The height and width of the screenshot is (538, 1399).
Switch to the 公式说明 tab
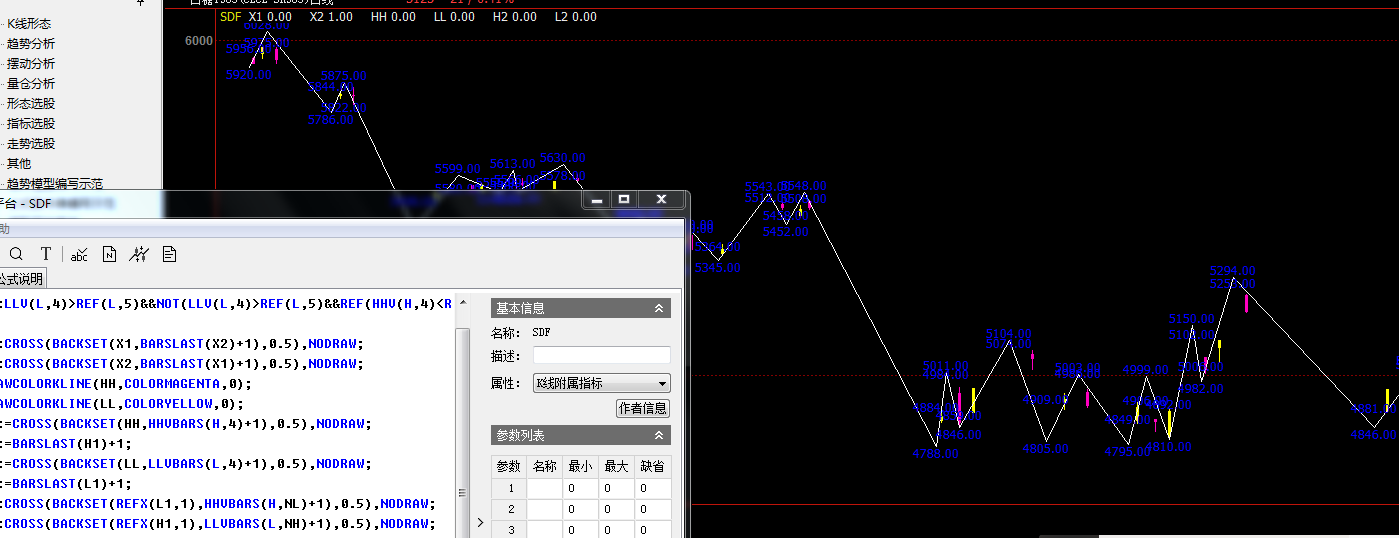22,279
